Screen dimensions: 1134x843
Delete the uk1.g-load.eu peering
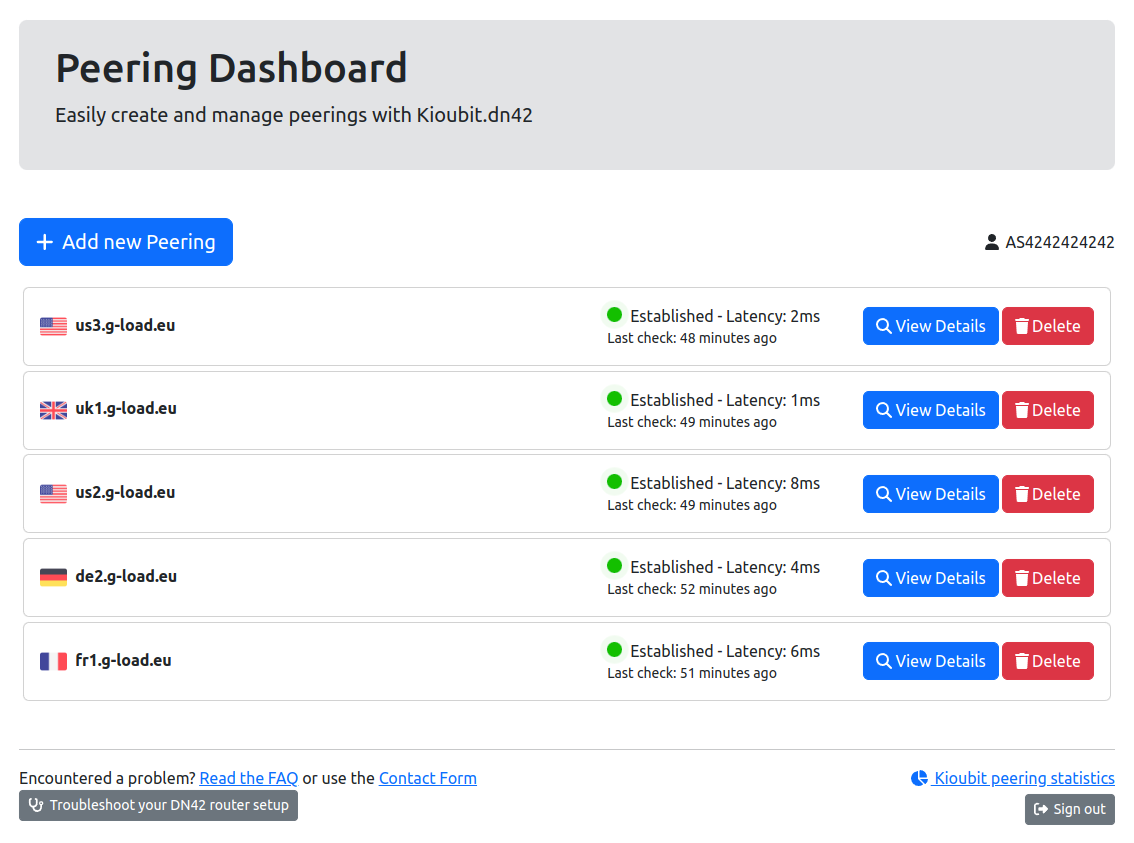(x=1047, y=410)
